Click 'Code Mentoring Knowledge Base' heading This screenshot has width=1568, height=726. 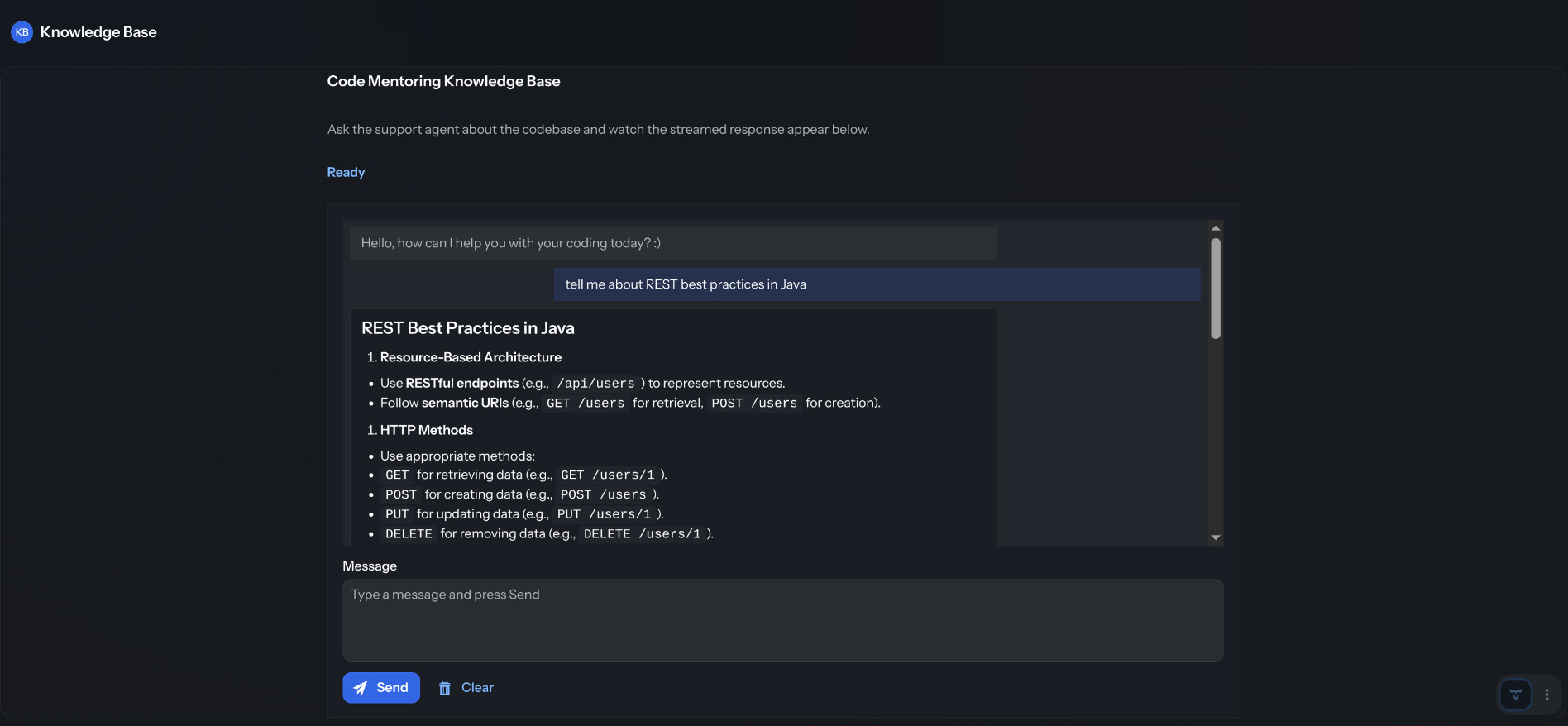pyautogui.click(x=444, y=81)
